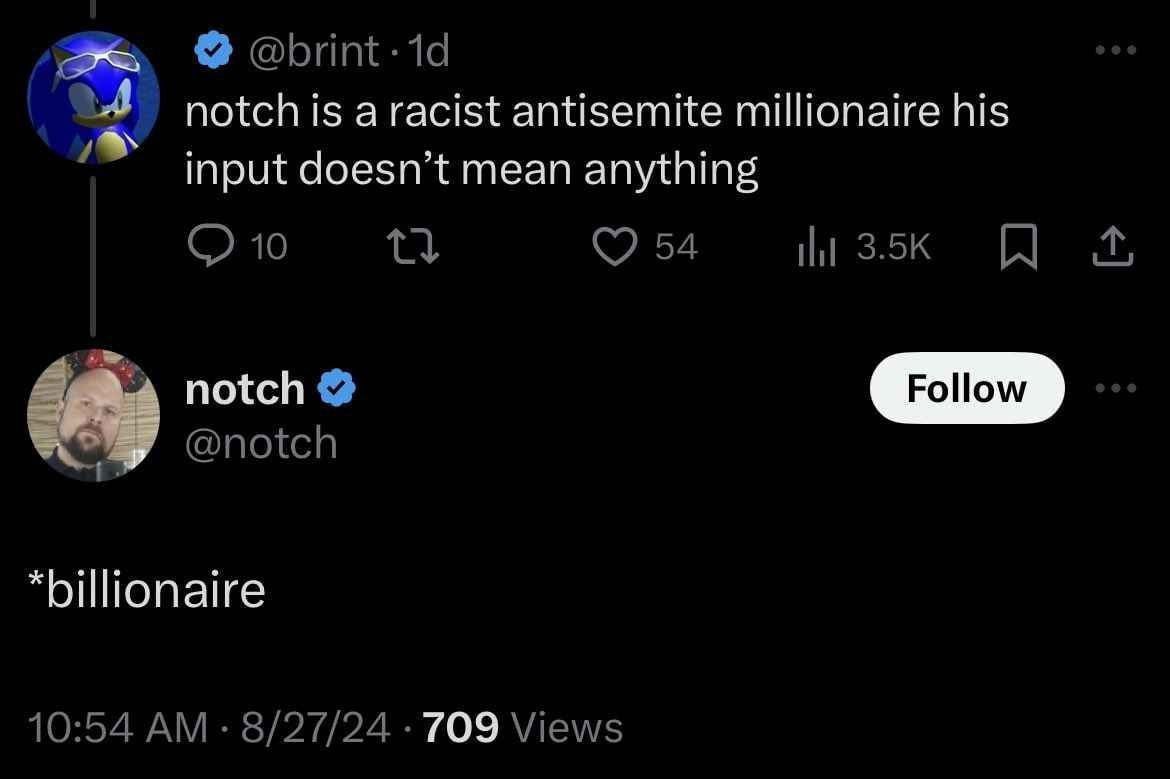Open the three-dot menu on @brint's tweet
The width and height of the screenshot is (1170, 779).
click(x=1116, y=50)
